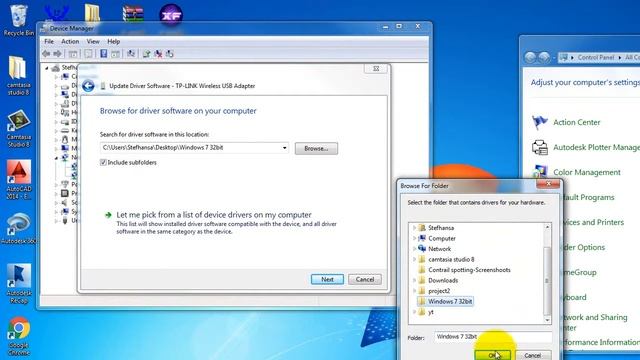
Task: Select the Camtasia Studio 8 shortcut icon
Action: (18, 129)
